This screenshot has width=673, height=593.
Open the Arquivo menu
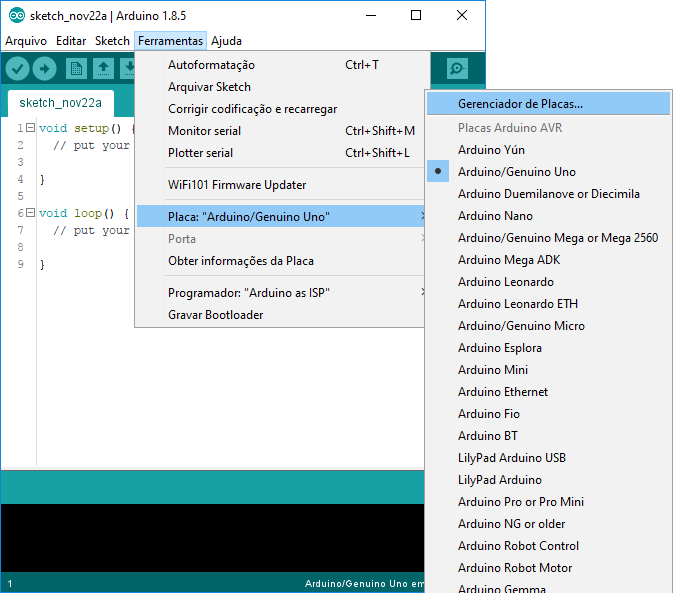(26, 41)
